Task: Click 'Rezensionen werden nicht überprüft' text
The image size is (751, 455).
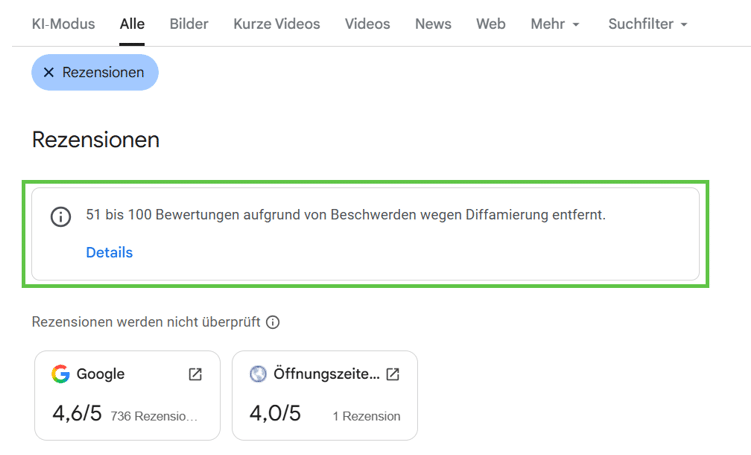Action: pos(146,322)
